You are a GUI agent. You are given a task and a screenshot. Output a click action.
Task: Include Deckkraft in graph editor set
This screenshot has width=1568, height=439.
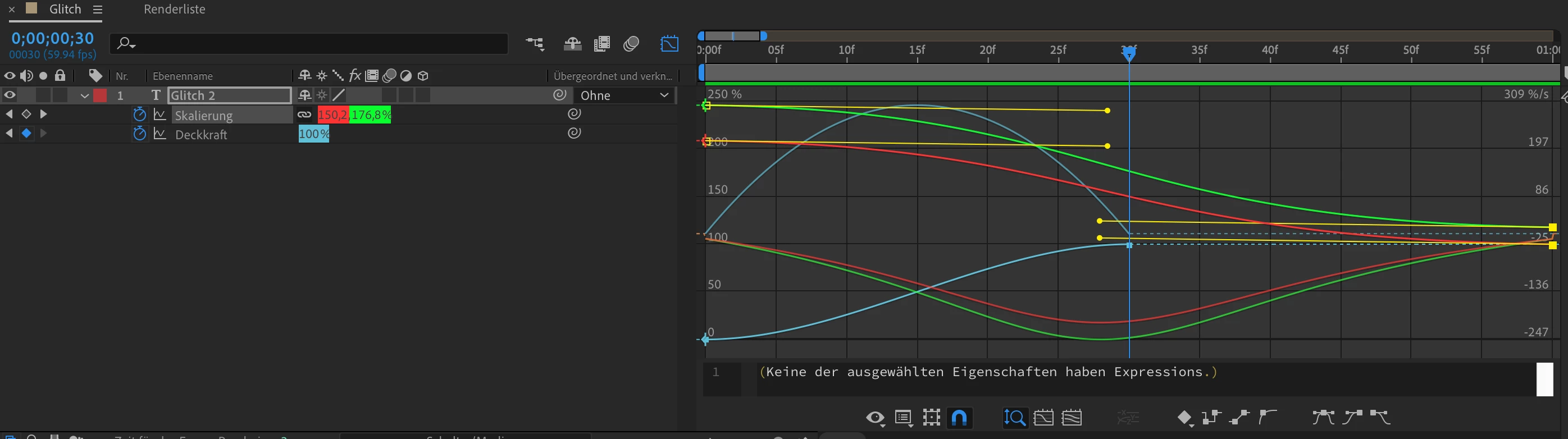tap(159, 133)
